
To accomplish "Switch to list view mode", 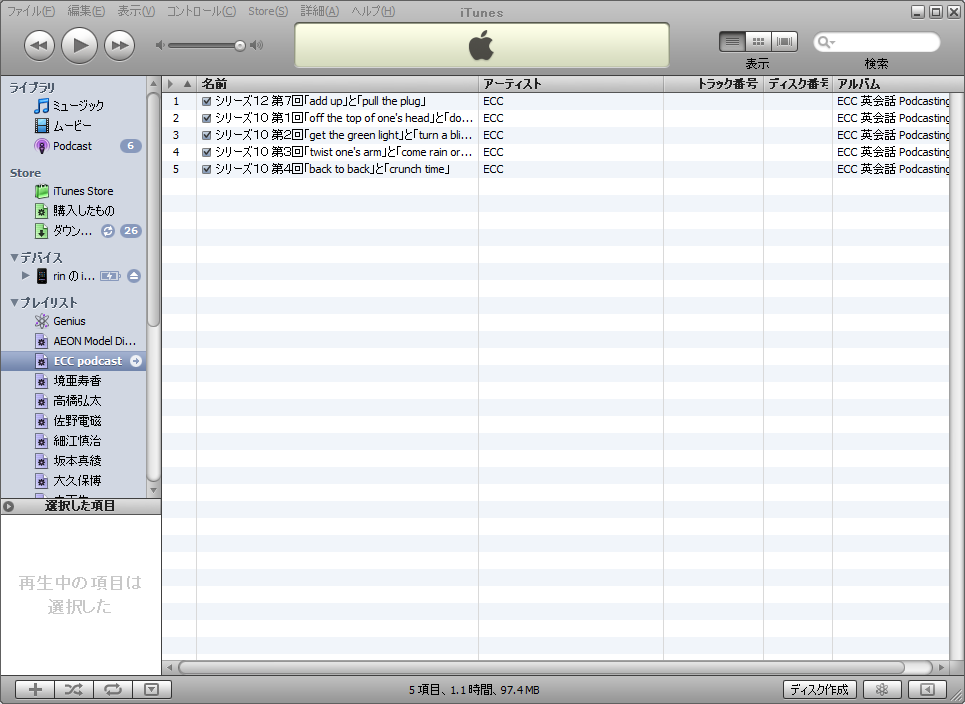I will (732, 42).
